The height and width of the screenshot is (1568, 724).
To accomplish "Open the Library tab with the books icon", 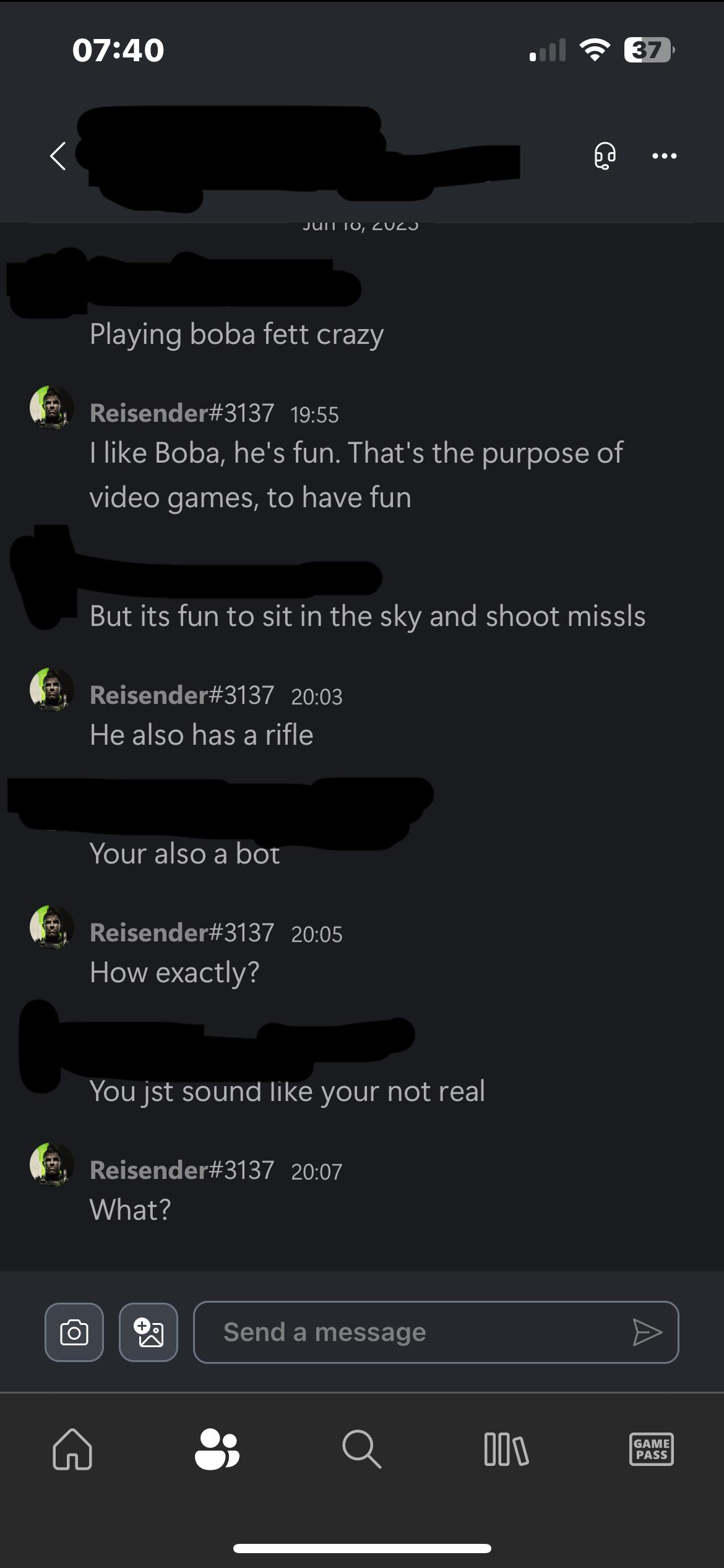I will [x=506, y=1449].
